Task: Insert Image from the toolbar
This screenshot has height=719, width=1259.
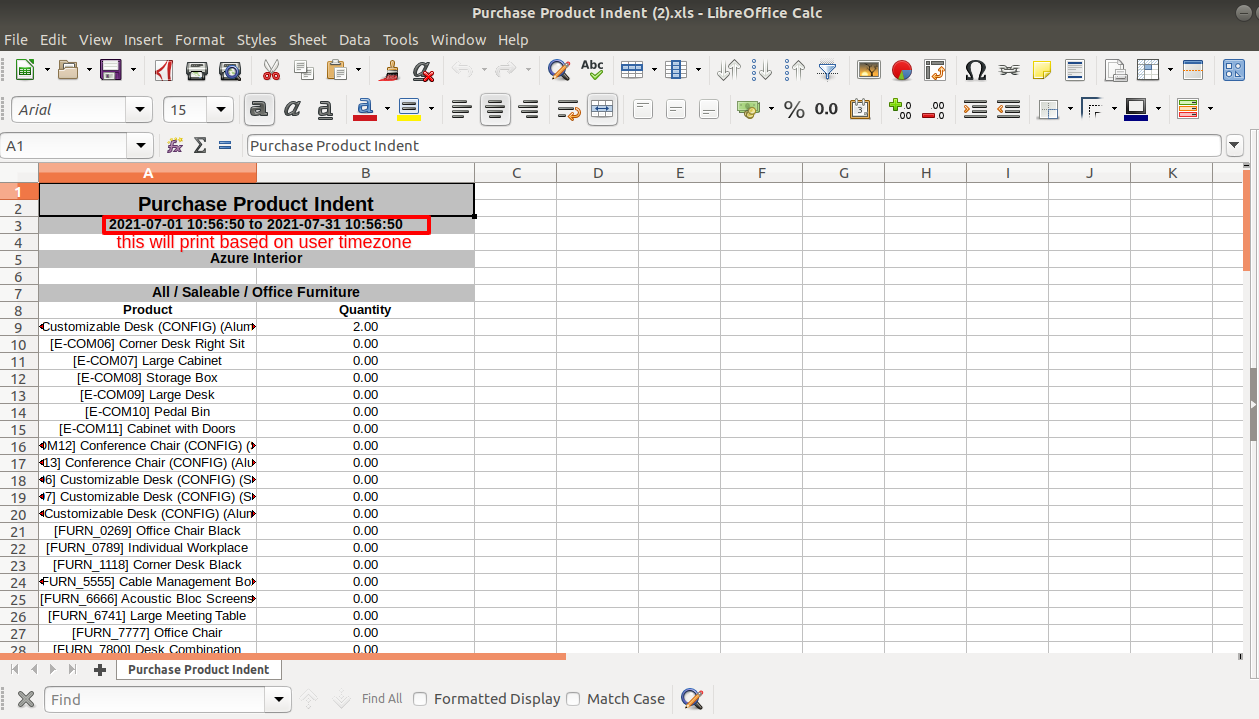Action: click(869, 70)
